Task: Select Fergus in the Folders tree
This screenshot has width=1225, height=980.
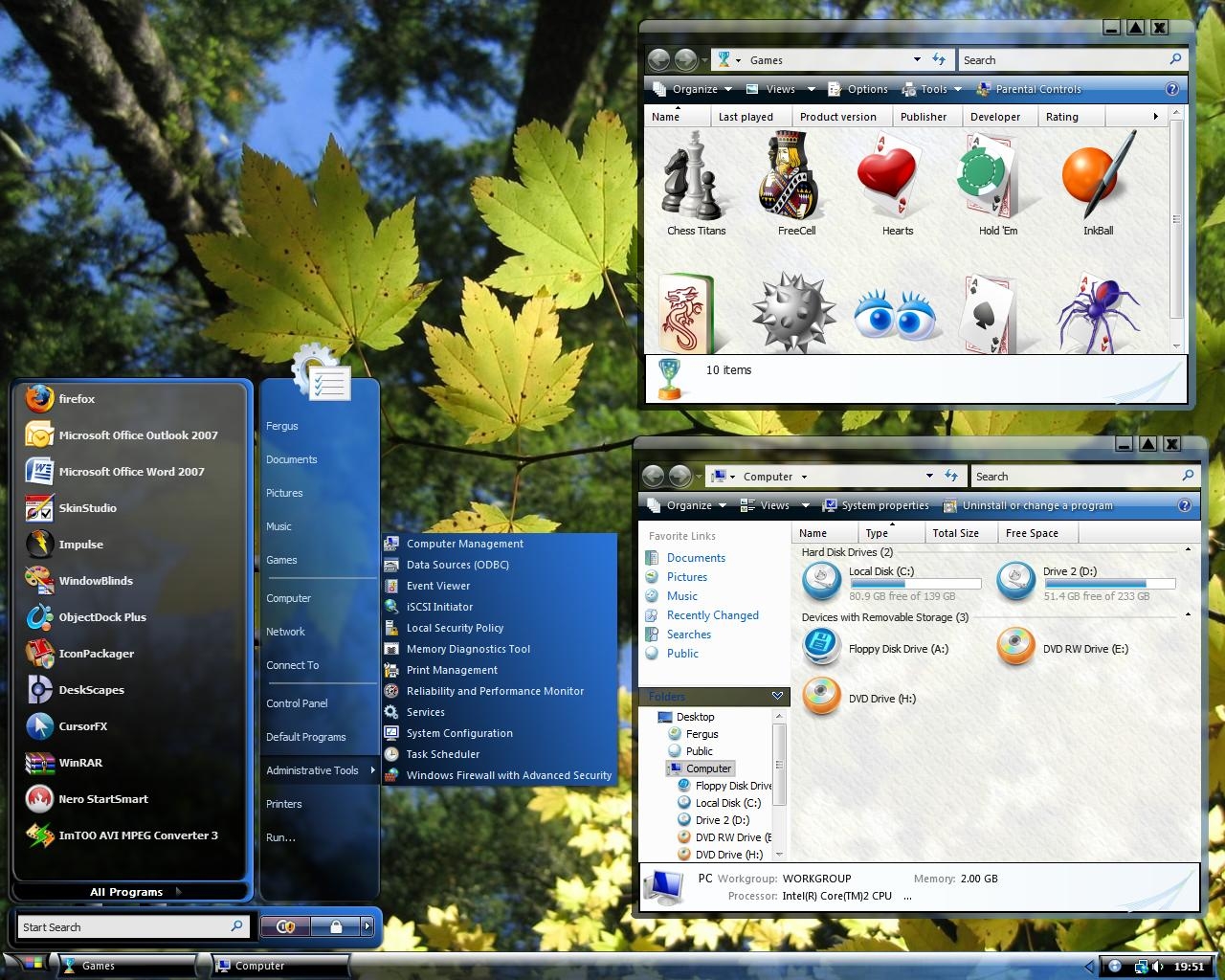Action: (702, 734)
